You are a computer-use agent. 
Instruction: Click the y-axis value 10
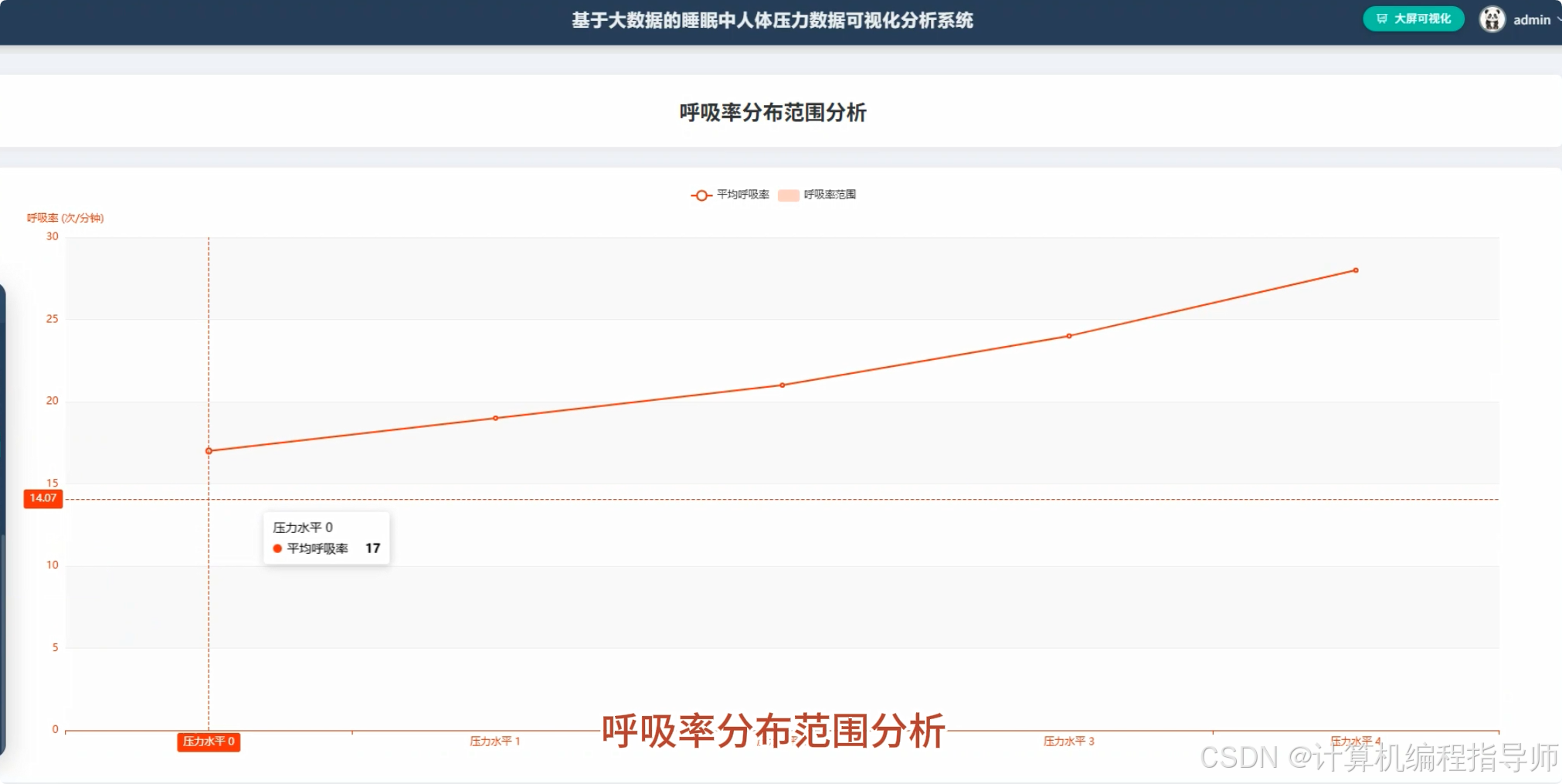click(x=53, y=565)
